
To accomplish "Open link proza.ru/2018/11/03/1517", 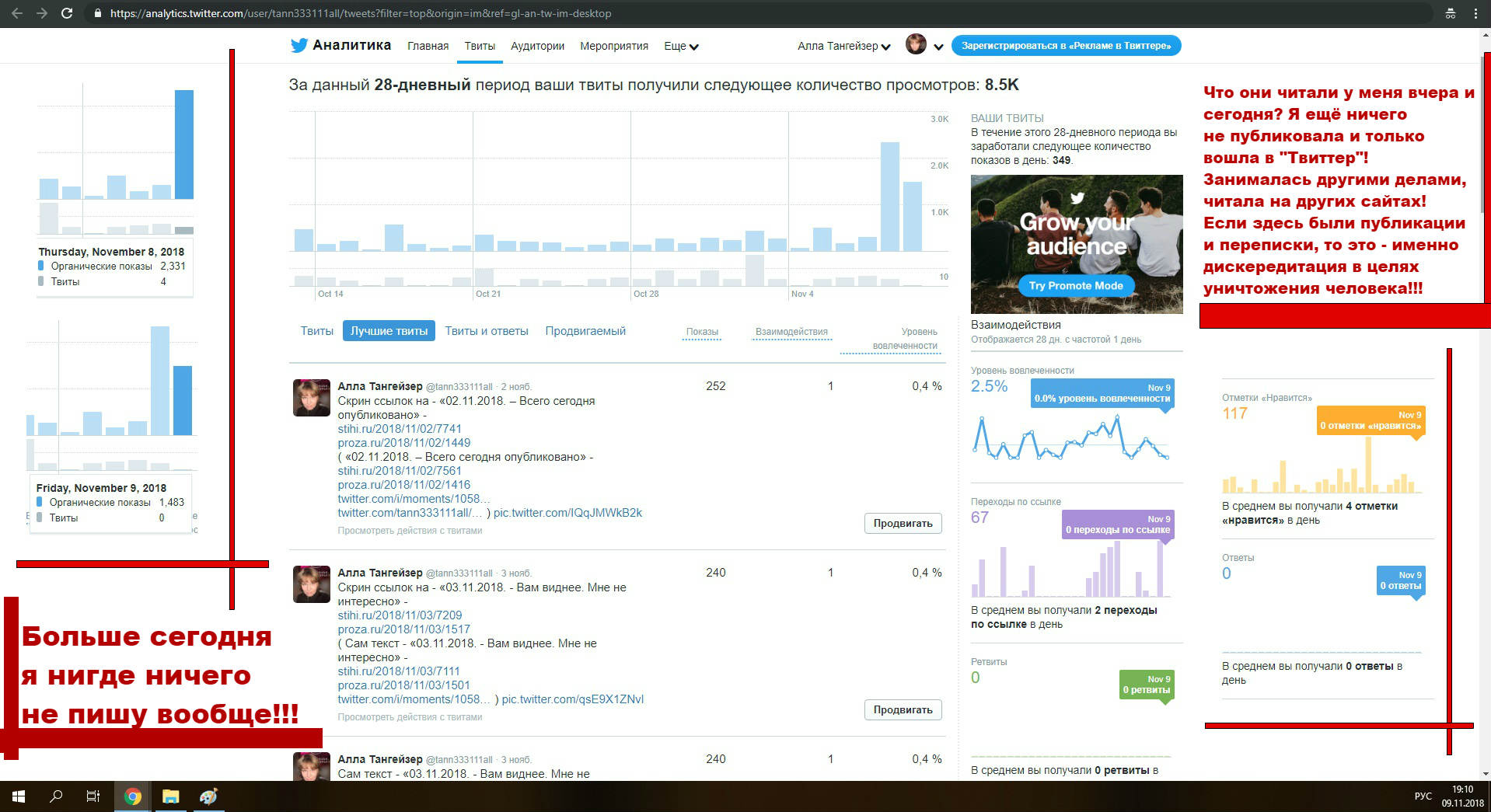I will pos(404,629).
